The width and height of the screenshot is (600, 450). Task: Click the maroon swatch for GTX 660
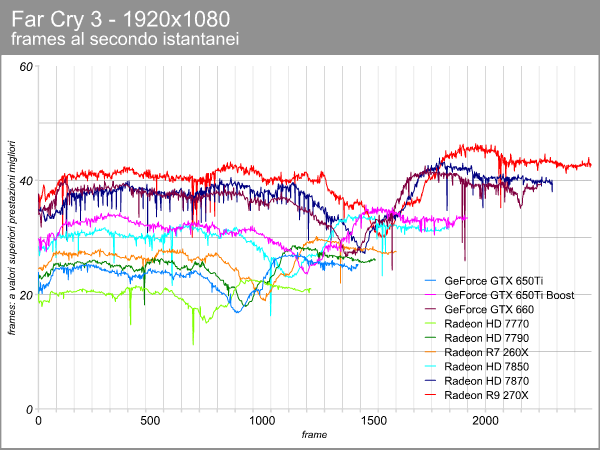[x=430, y=309]
